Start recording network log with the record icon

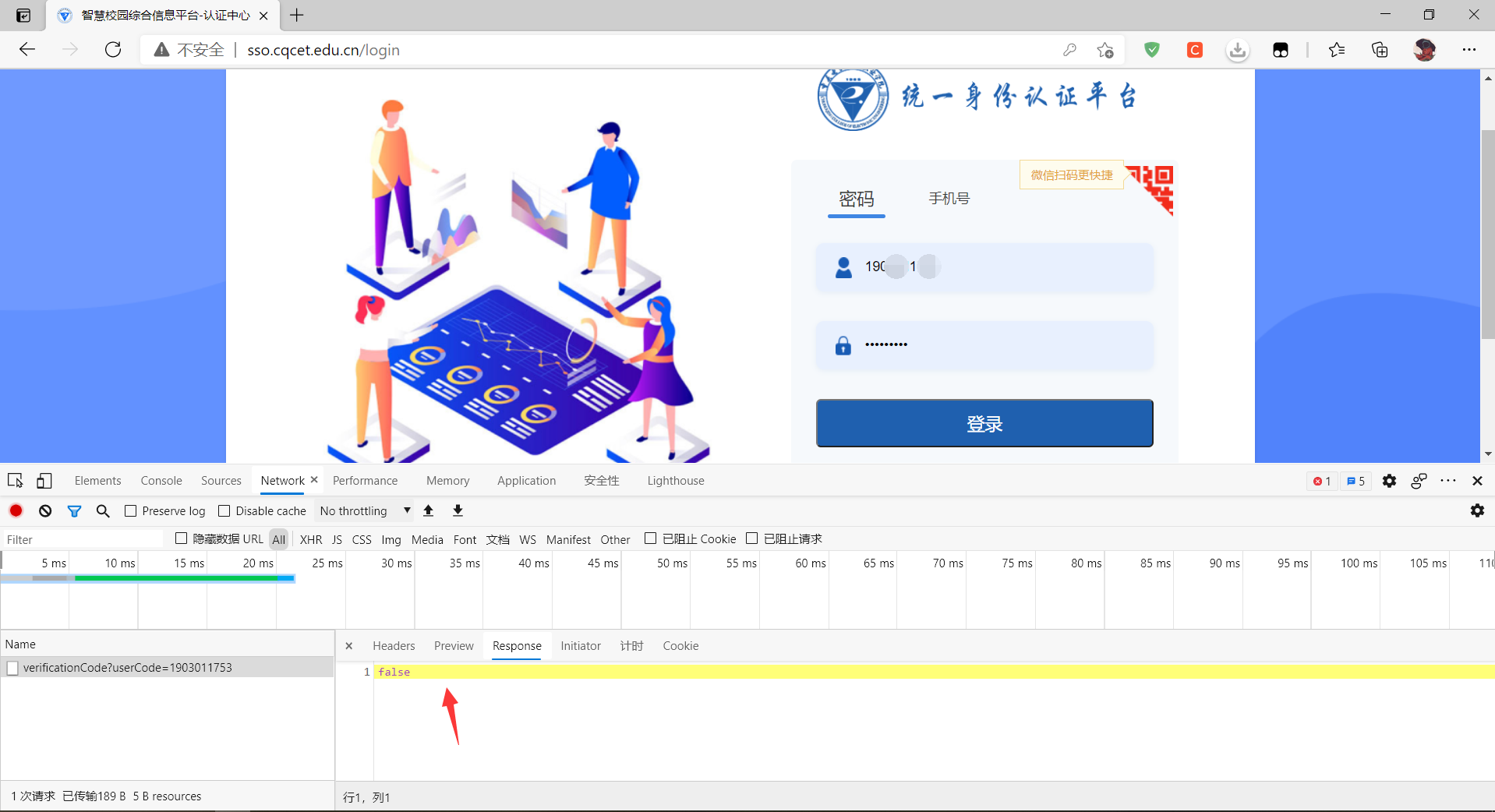(x=16, y=510)
